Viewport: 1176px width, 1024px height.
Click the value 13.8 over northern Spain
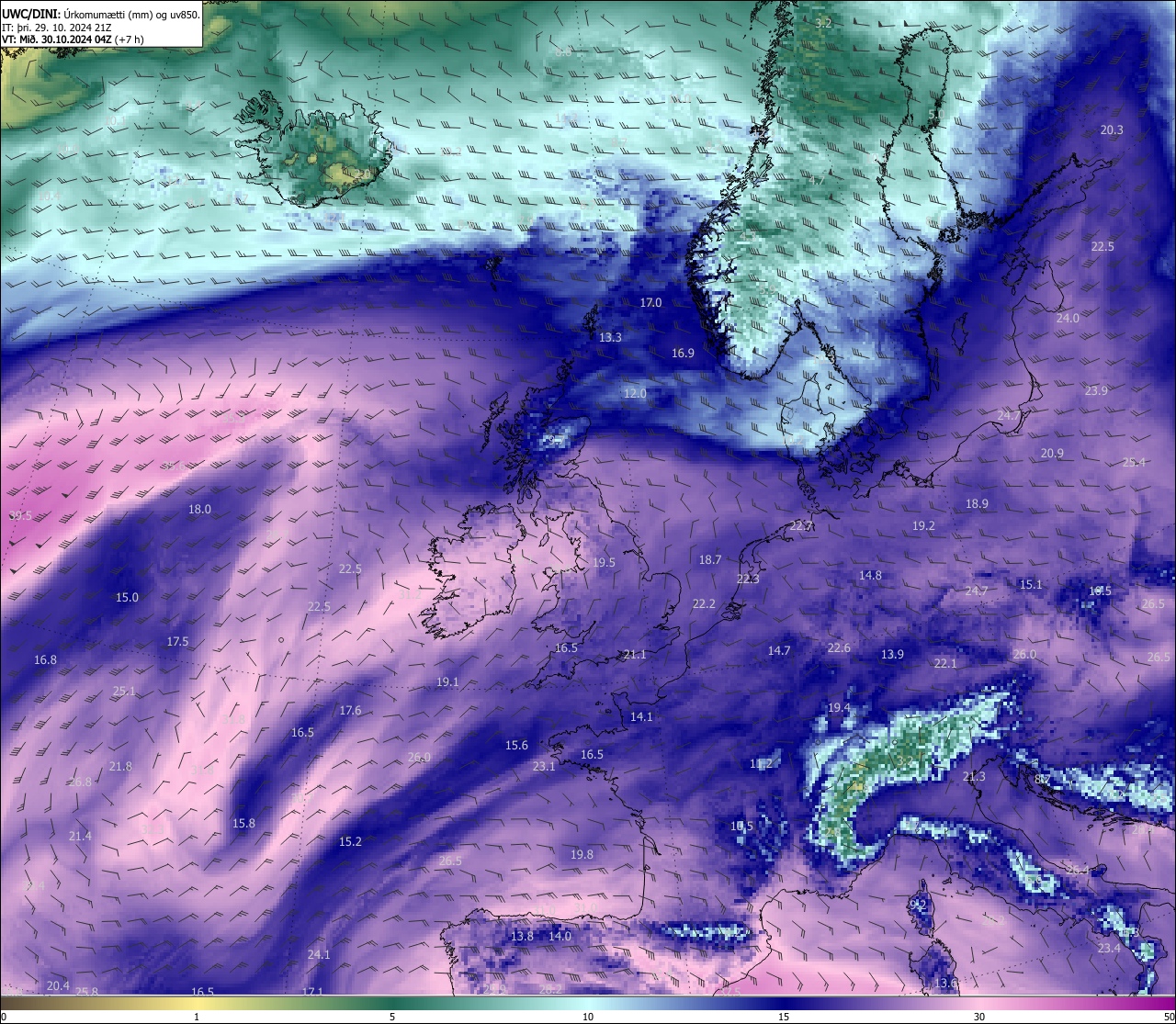[x=522, y=936]
